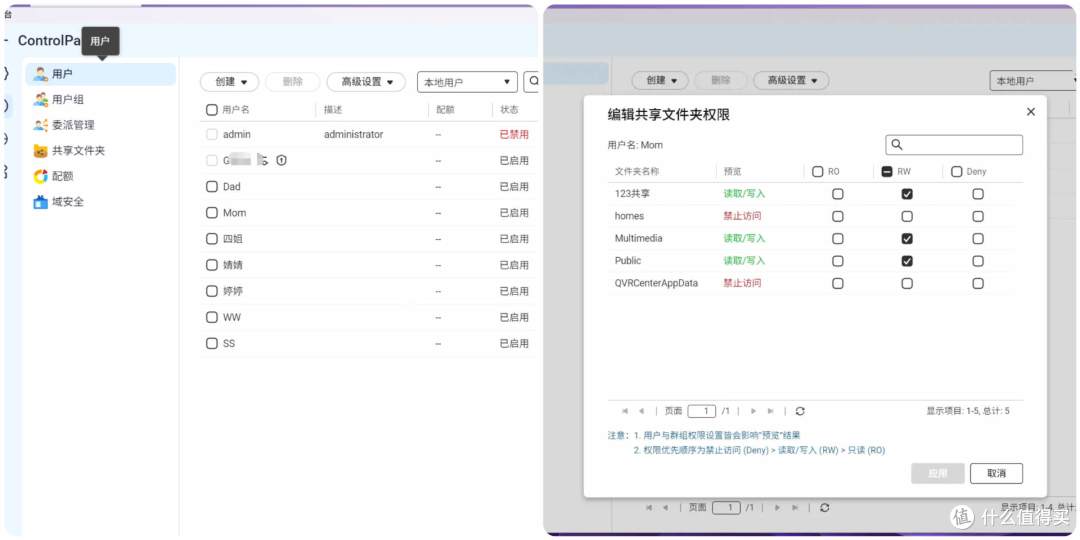
Task: Click the admin user row name
Action: pyautogui.click(x=237, y=134)
